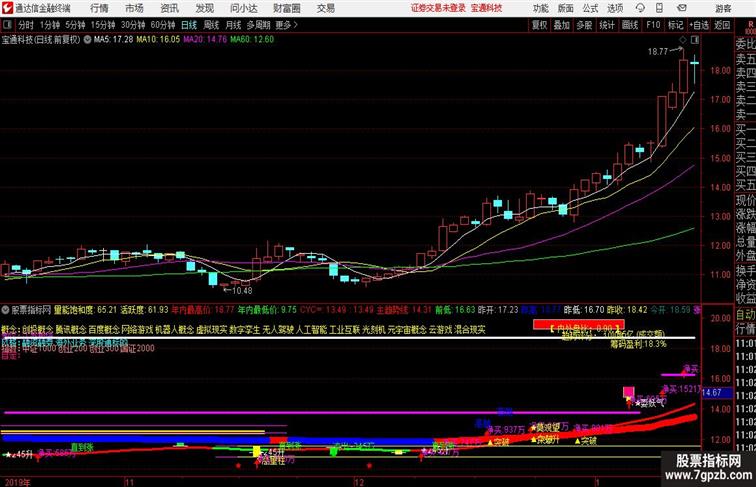Open the 股票指标网 indicator settings circle icon
The image size is (756, 487).
(x=5, y=310)
